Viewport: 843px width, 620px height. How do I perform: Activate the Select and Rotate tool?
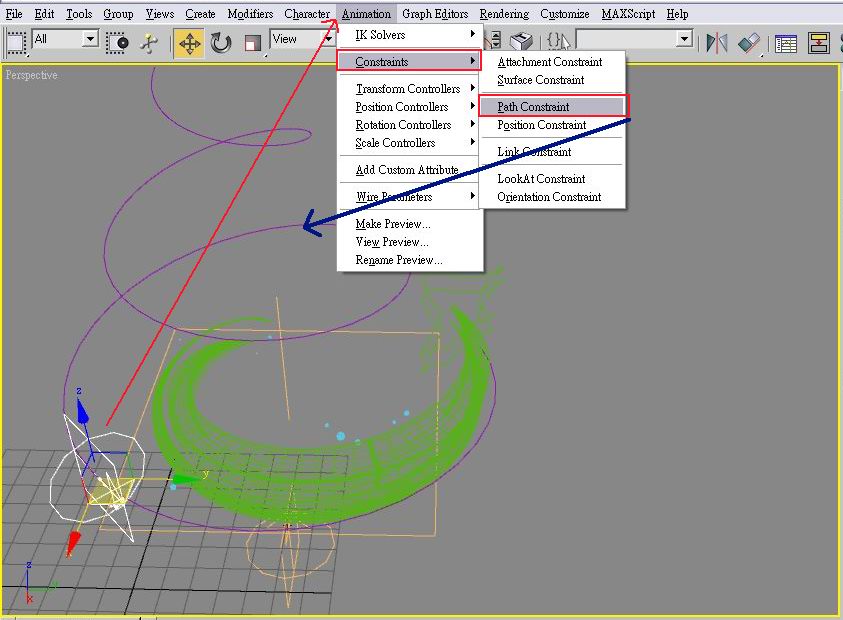(x=221, y=42)
